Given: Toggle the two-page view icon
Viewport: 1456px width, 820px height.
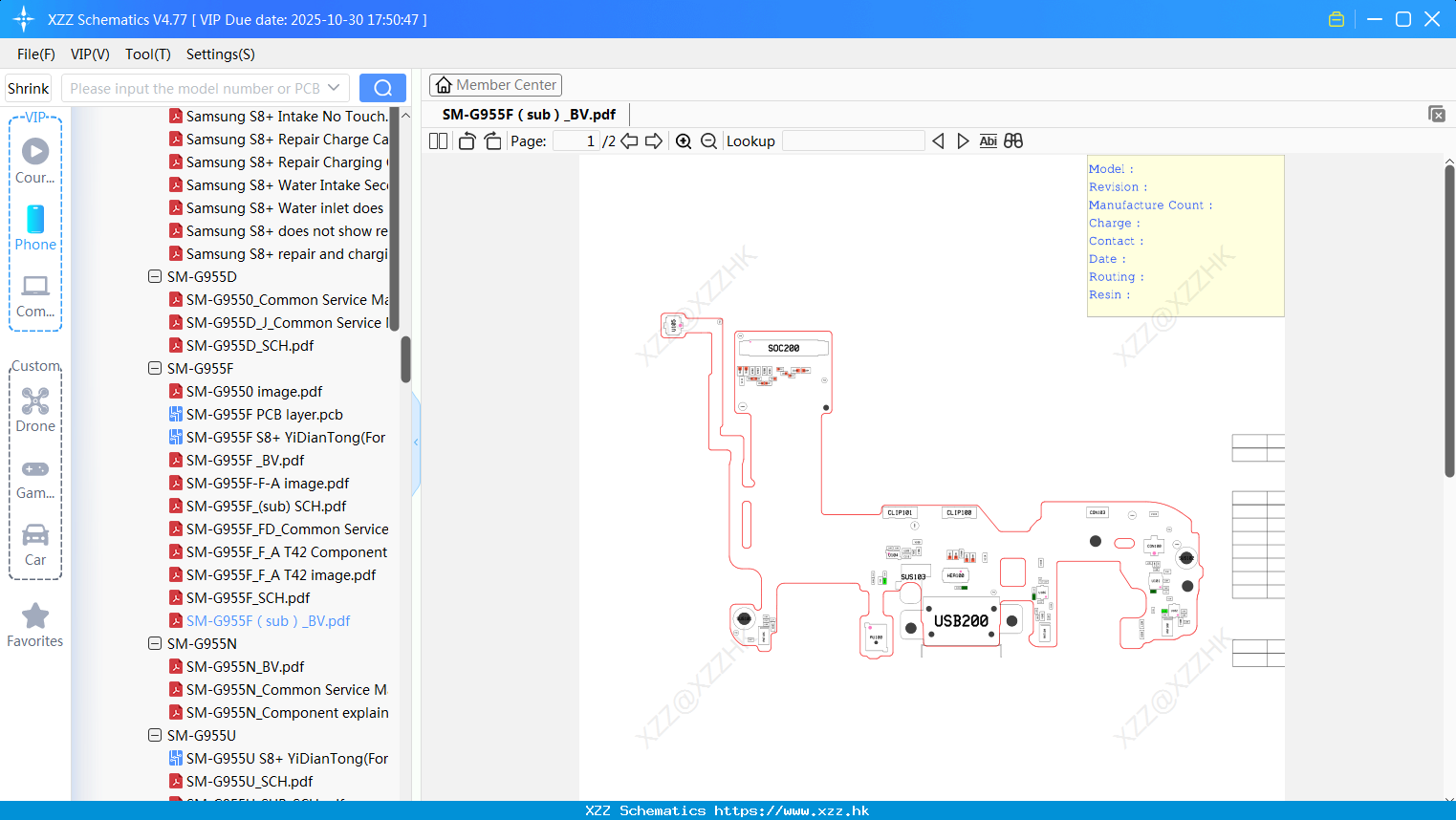Looking at the screenshot, I should click(x=438, y=140).
